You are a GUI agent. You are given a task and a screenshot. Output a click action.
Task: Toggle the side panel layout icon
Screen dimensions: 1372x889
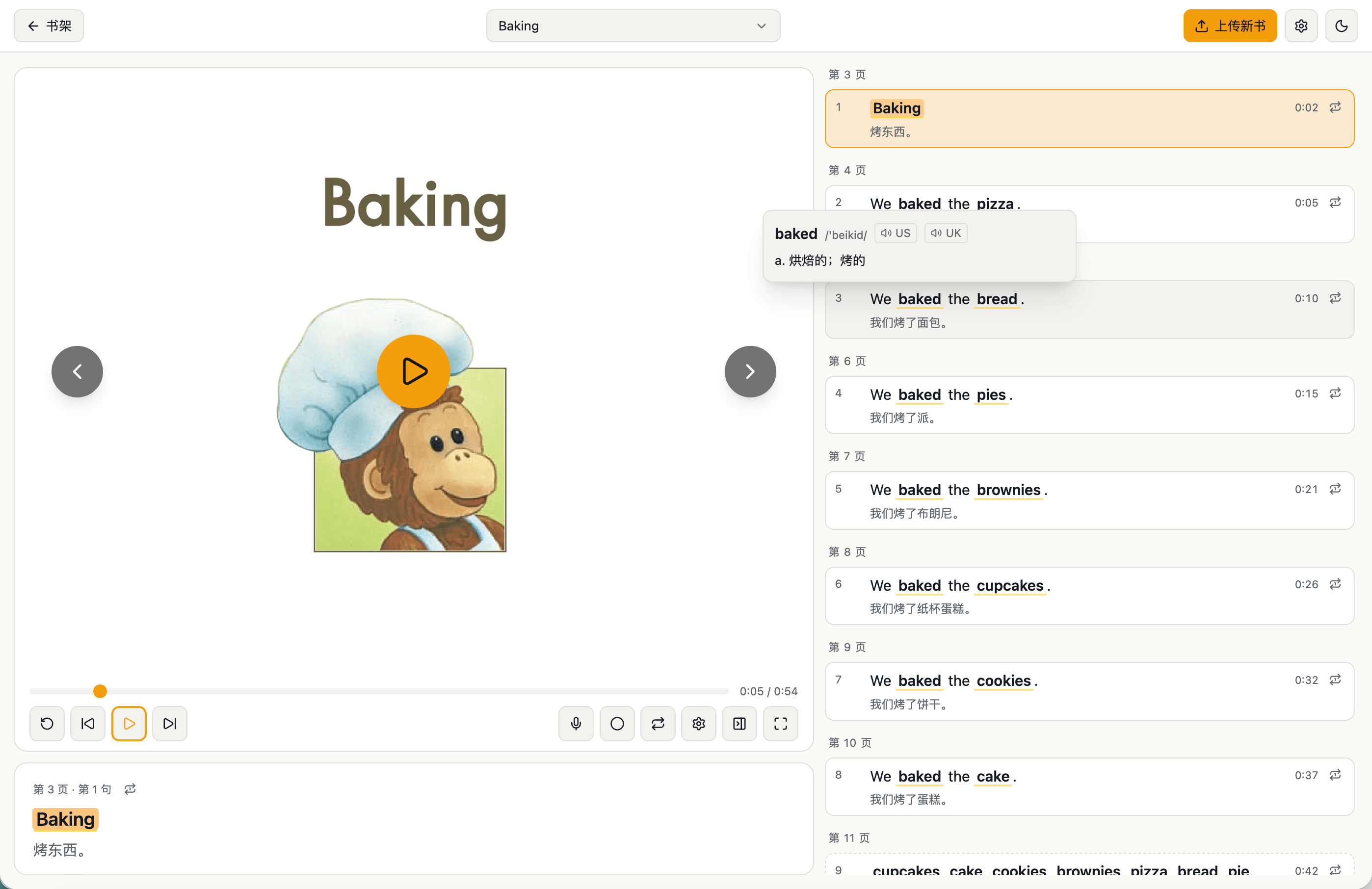739,724
